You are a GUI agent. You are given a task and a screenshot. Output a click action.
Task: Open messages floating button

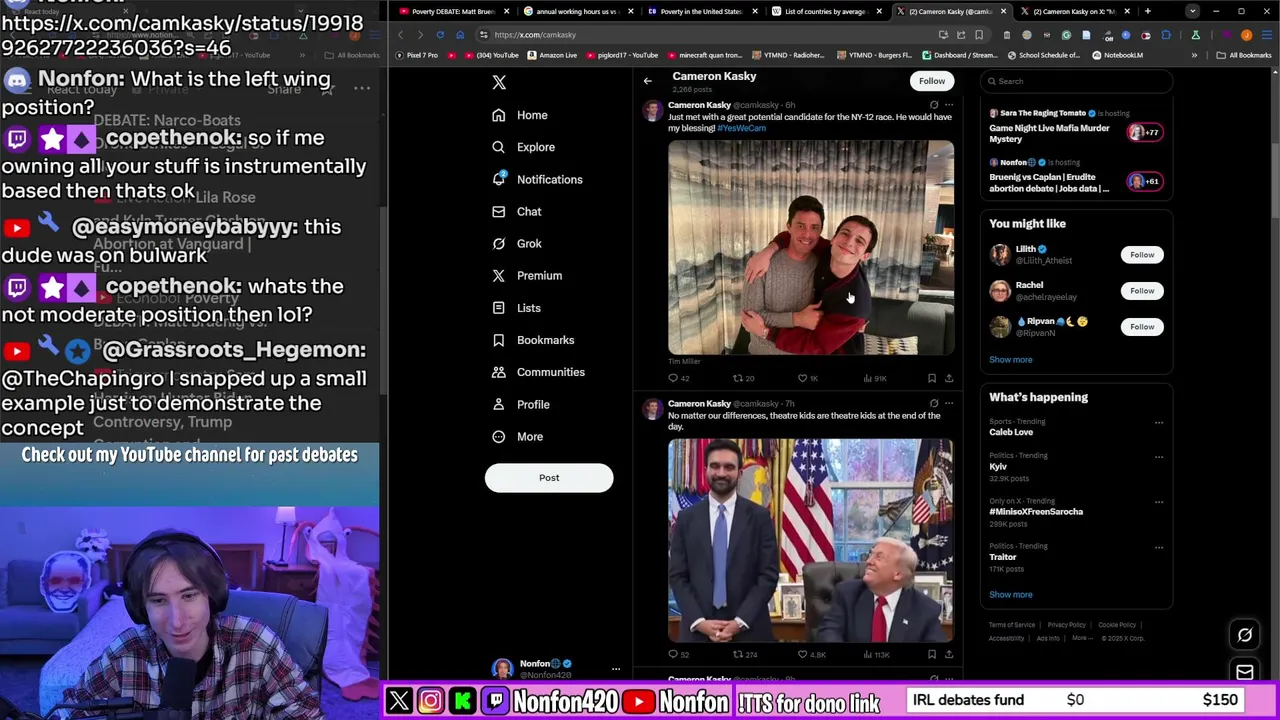tap(1245, 673)
